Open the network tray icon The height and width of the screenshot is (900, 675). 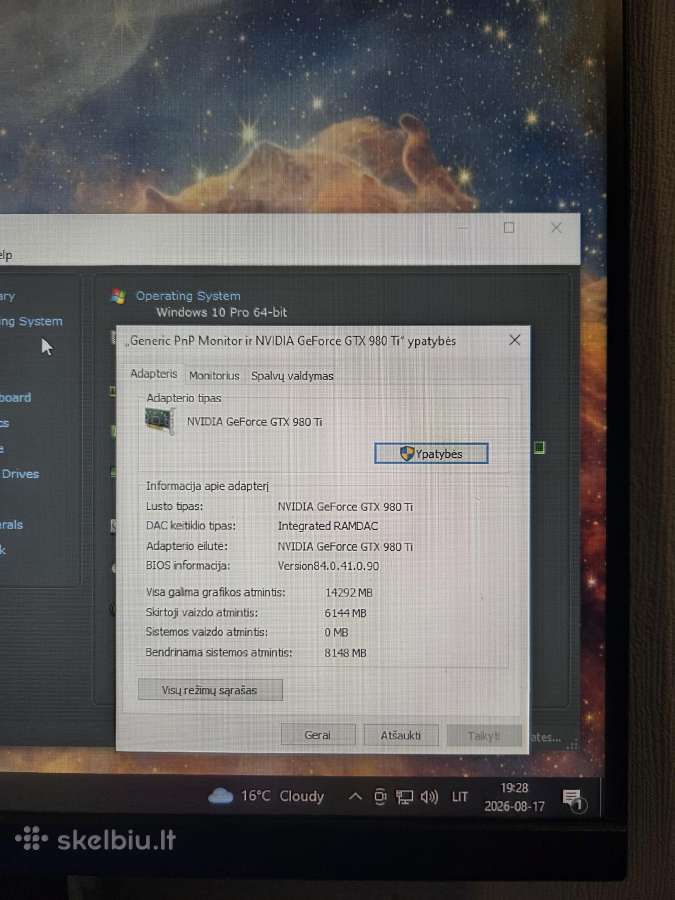click(x=405, y=797)
